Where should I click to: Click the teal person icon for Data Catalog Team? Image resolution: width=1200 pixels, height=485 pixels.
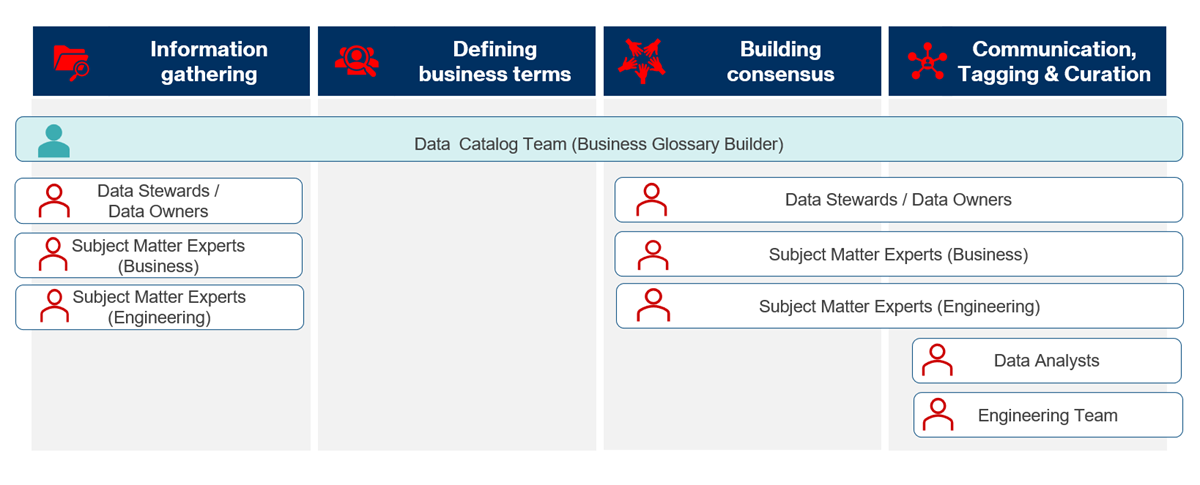53,140
